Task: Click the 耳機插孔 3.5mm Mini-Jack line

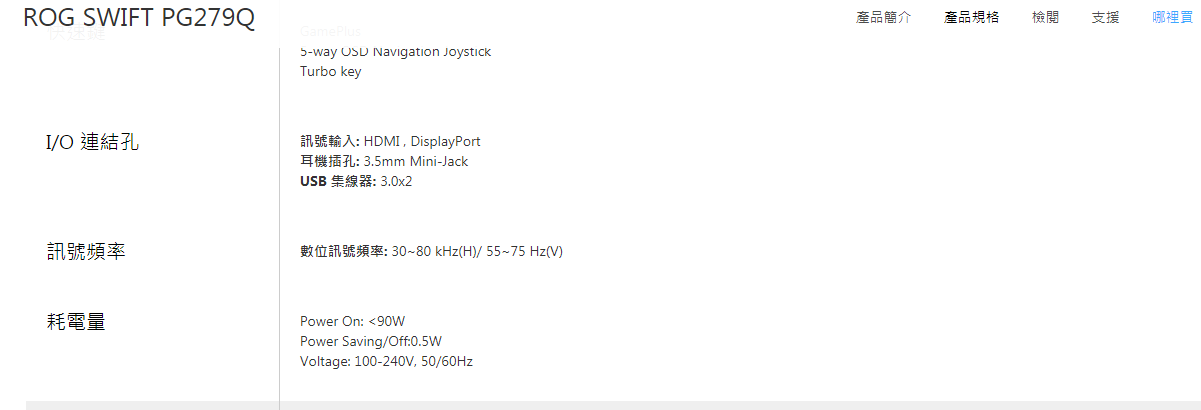Action: click(x=384, y=161)
